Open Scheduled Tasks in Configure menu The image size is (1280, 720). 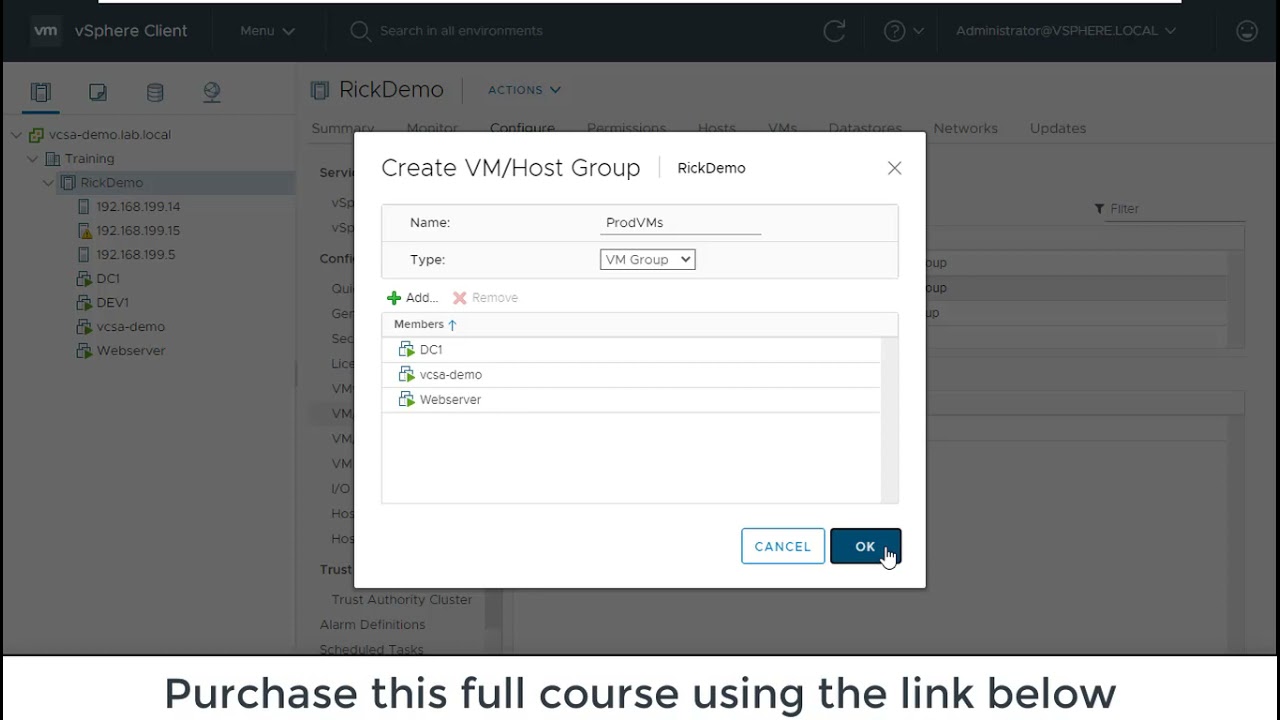(x=371, y=649)
